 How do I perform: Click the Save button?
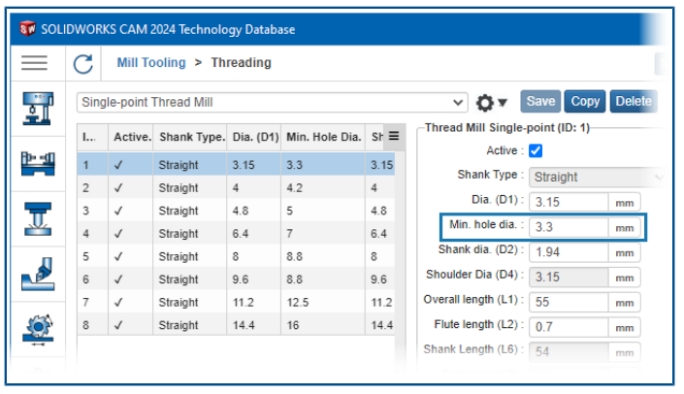540,101
